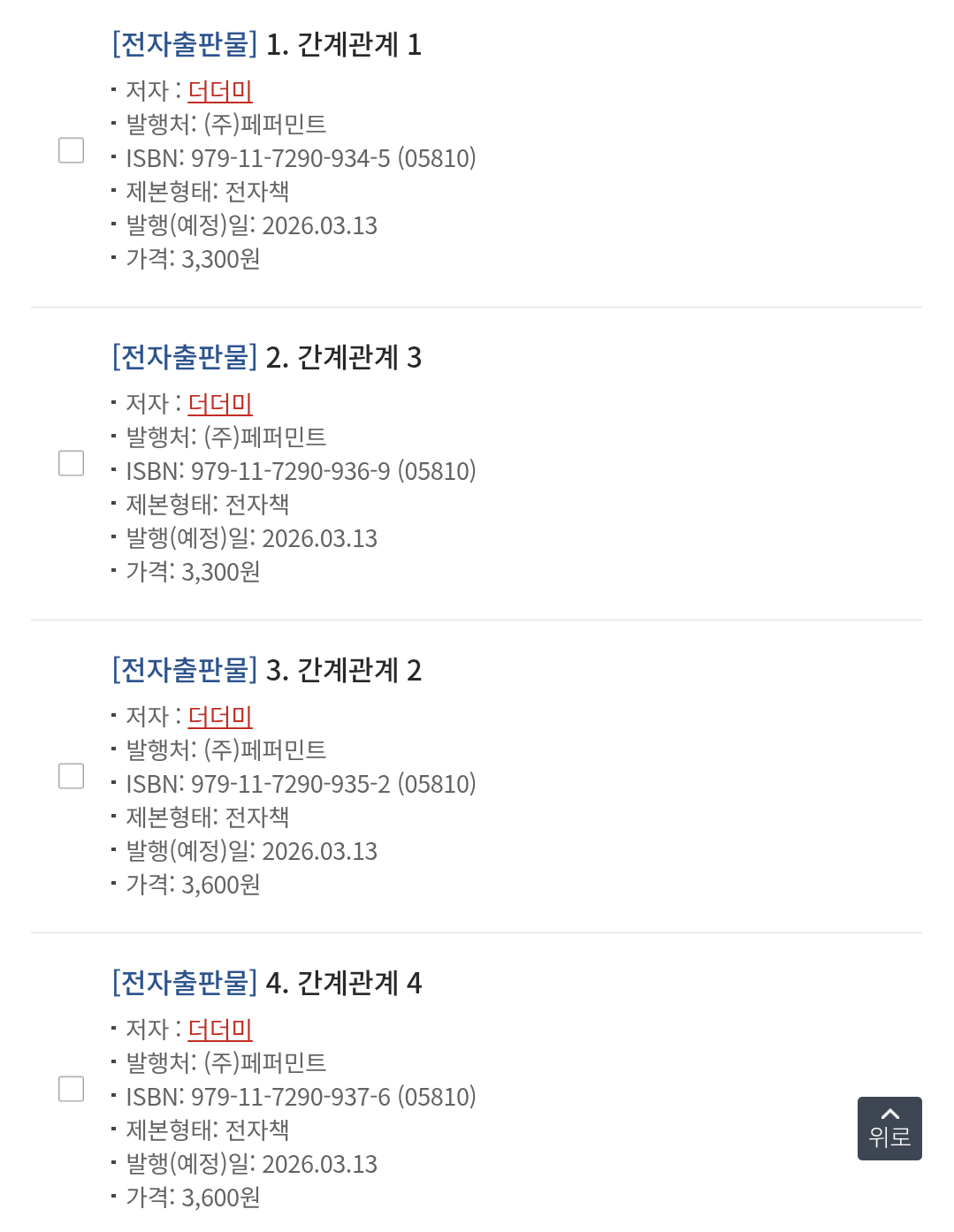954x1232 pixels.
Task: Check the box for 간계관계 2
Action: [x=71, y=776]
